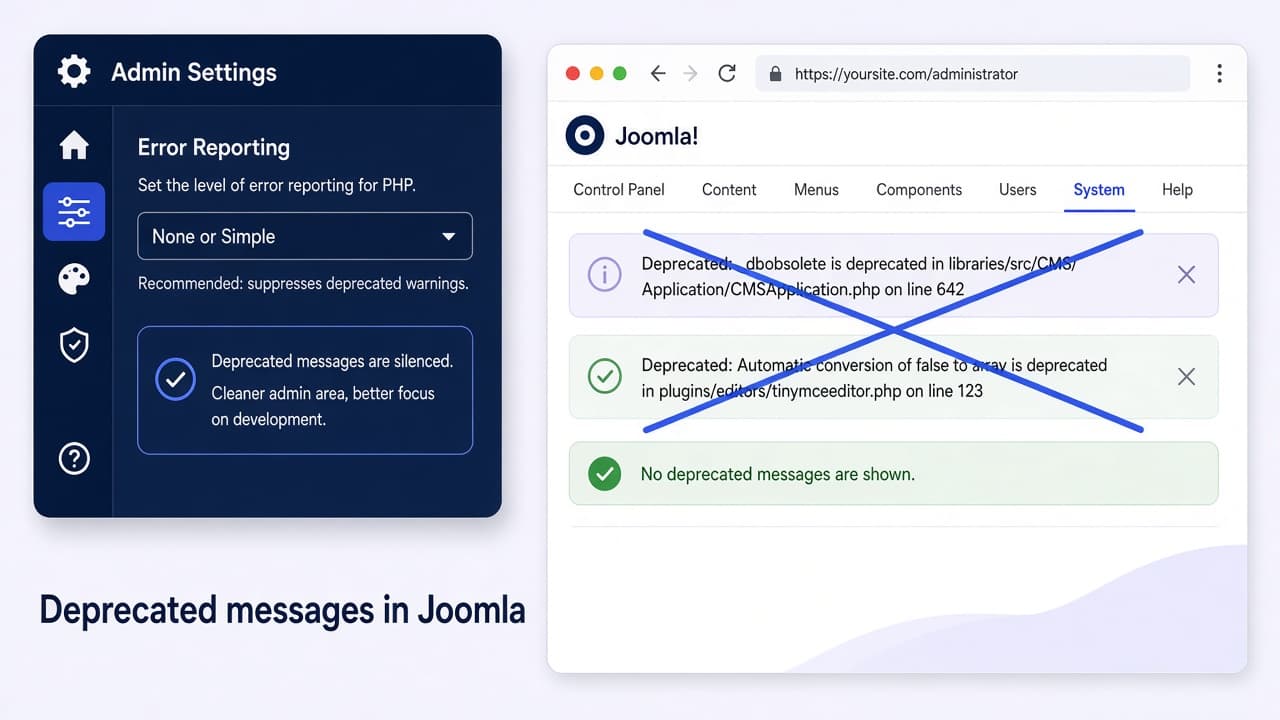1280x720 pixels.
Task: Click the check icon in the tinymceeditor message
Action: [604, 376]
